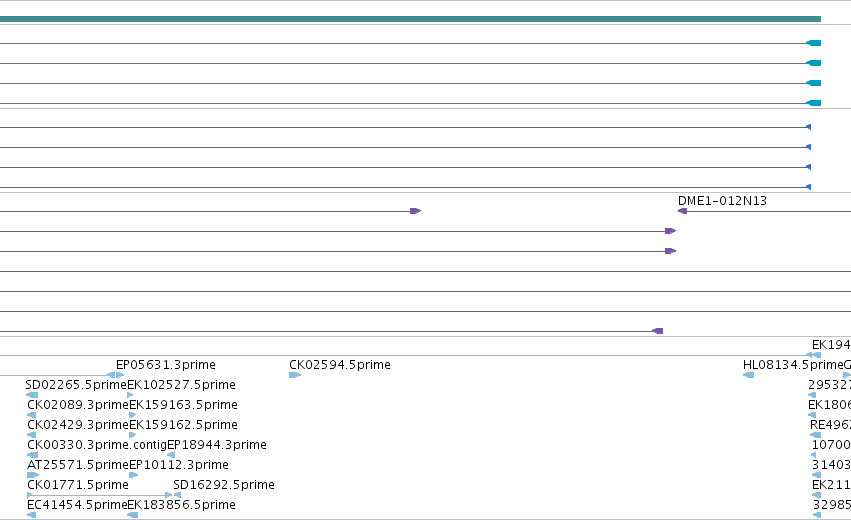Image resolution: width=851 pixels, height=520 pixels.
Task: Click the EC41454.5prime EST label
Action: pyautogui.click(x=77, y=505)
